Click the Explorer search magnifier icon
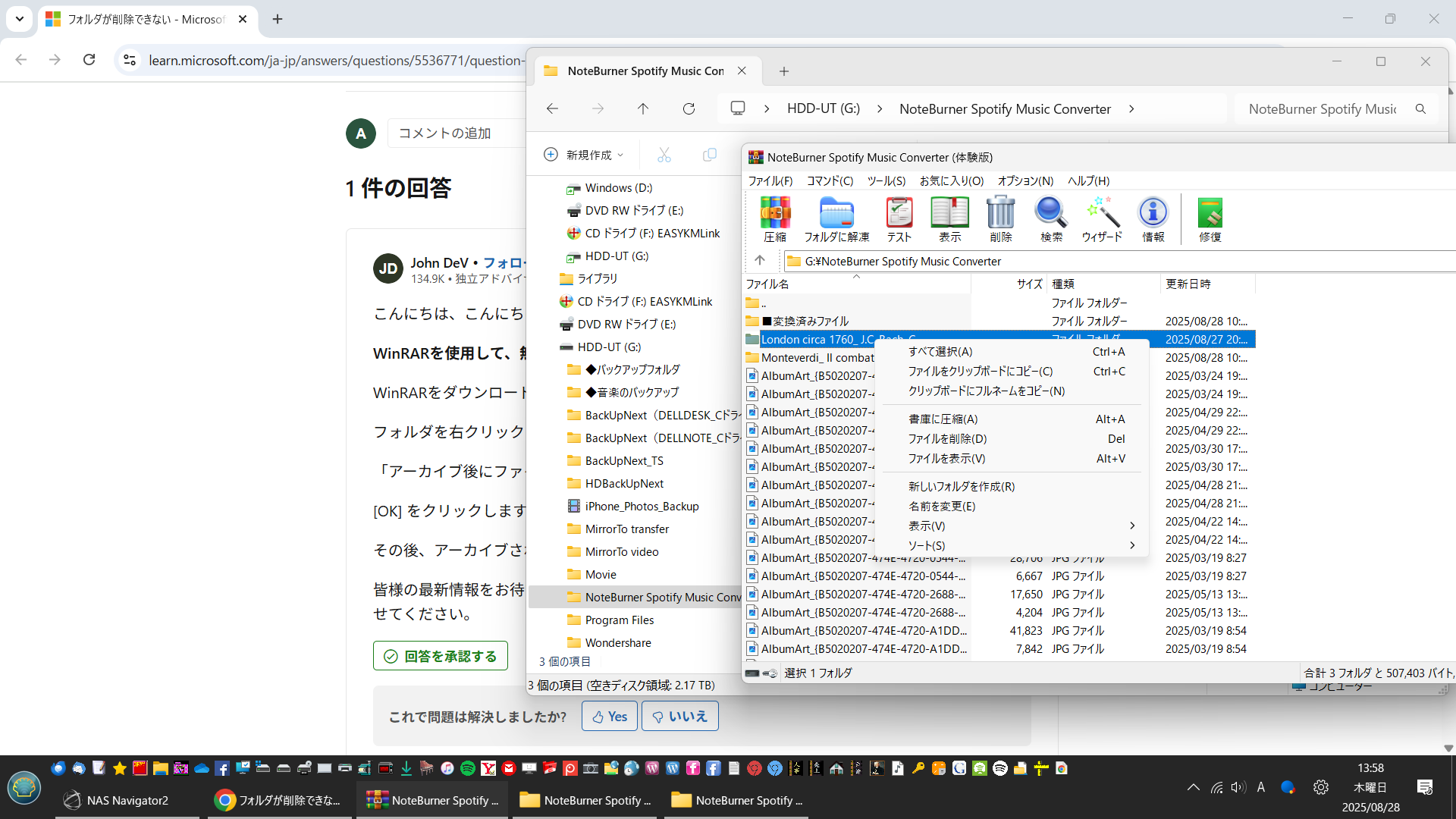Screen dimensions: 1456x819 click(x=1421, y=109)
